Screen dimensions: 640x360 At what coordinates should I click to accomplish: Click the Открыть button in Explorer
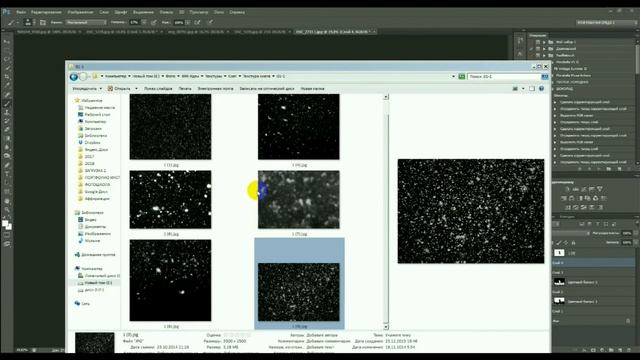point(119,89)
